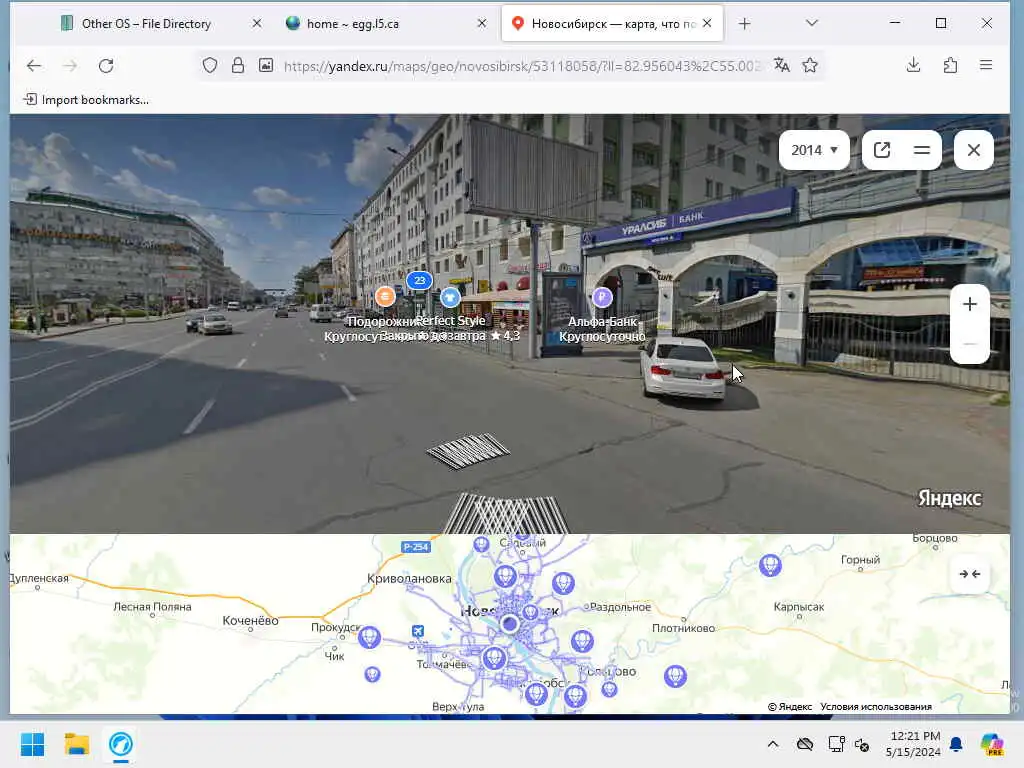1024x768 pixels.
Task: Select Плотниково label on the map
Action: click(683, 628)
